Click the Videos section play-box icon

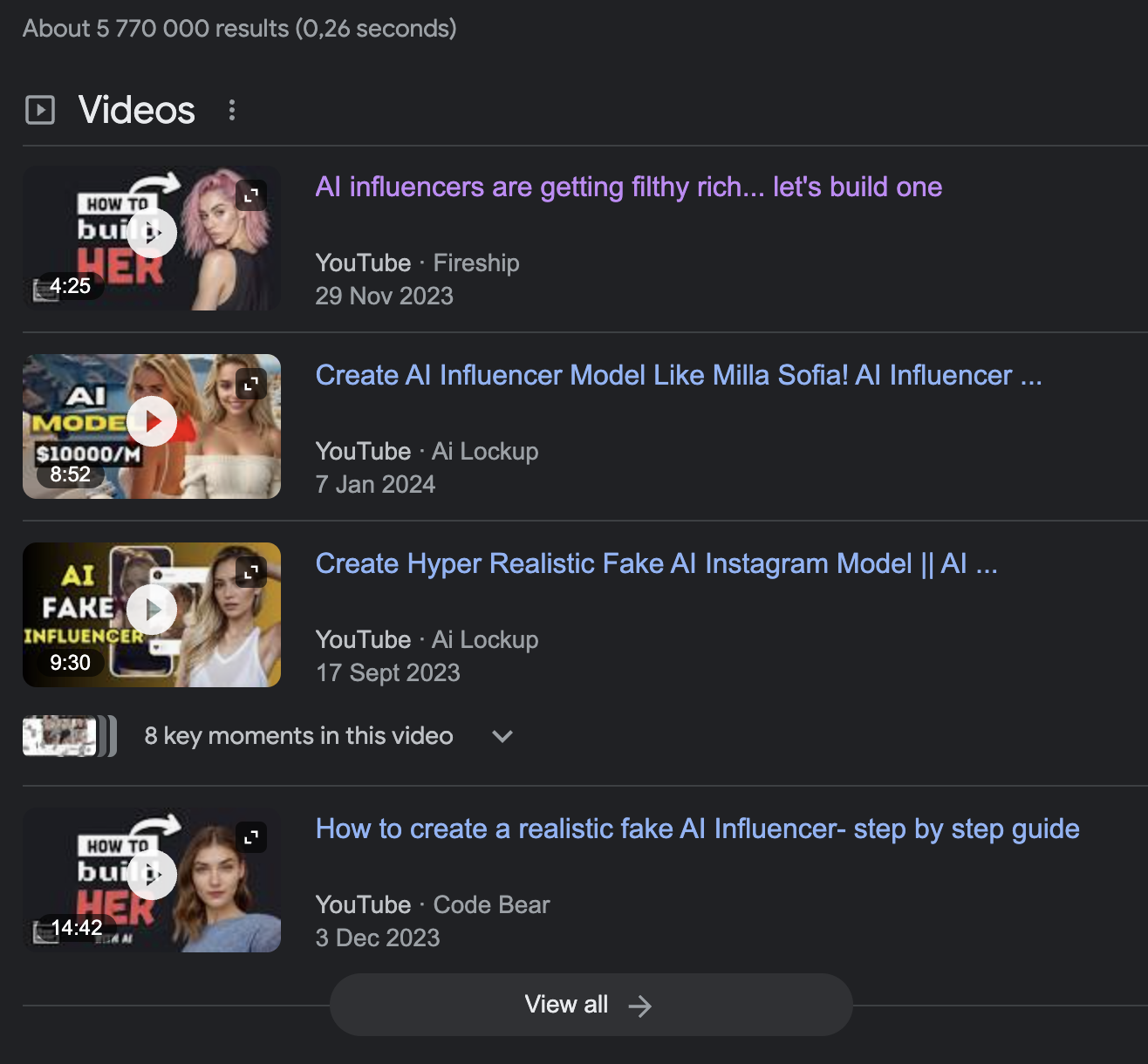coord(40,110)
